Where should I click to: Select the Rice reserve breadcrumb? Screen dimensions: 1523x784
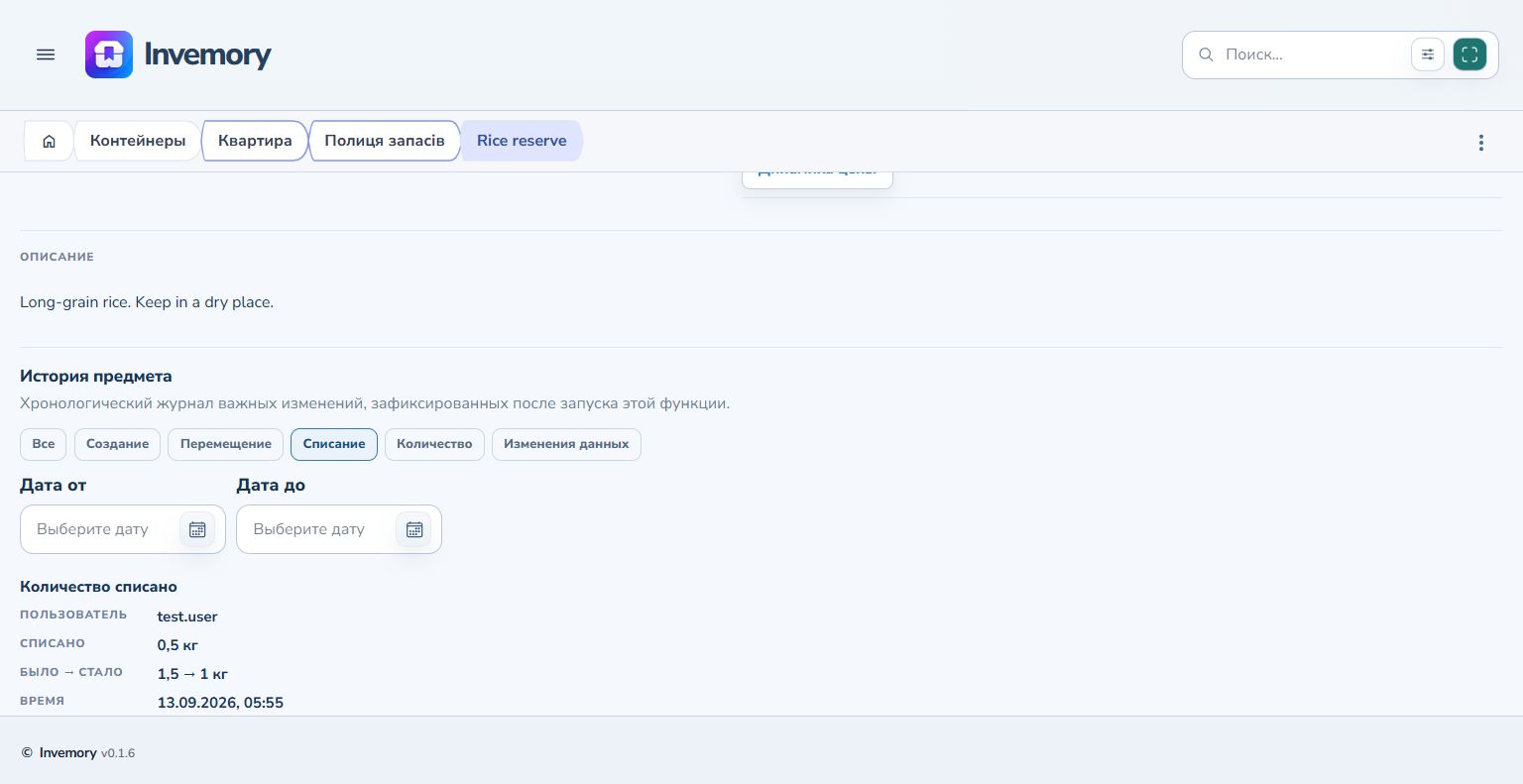pyautogui.click(x=522, y=141)
